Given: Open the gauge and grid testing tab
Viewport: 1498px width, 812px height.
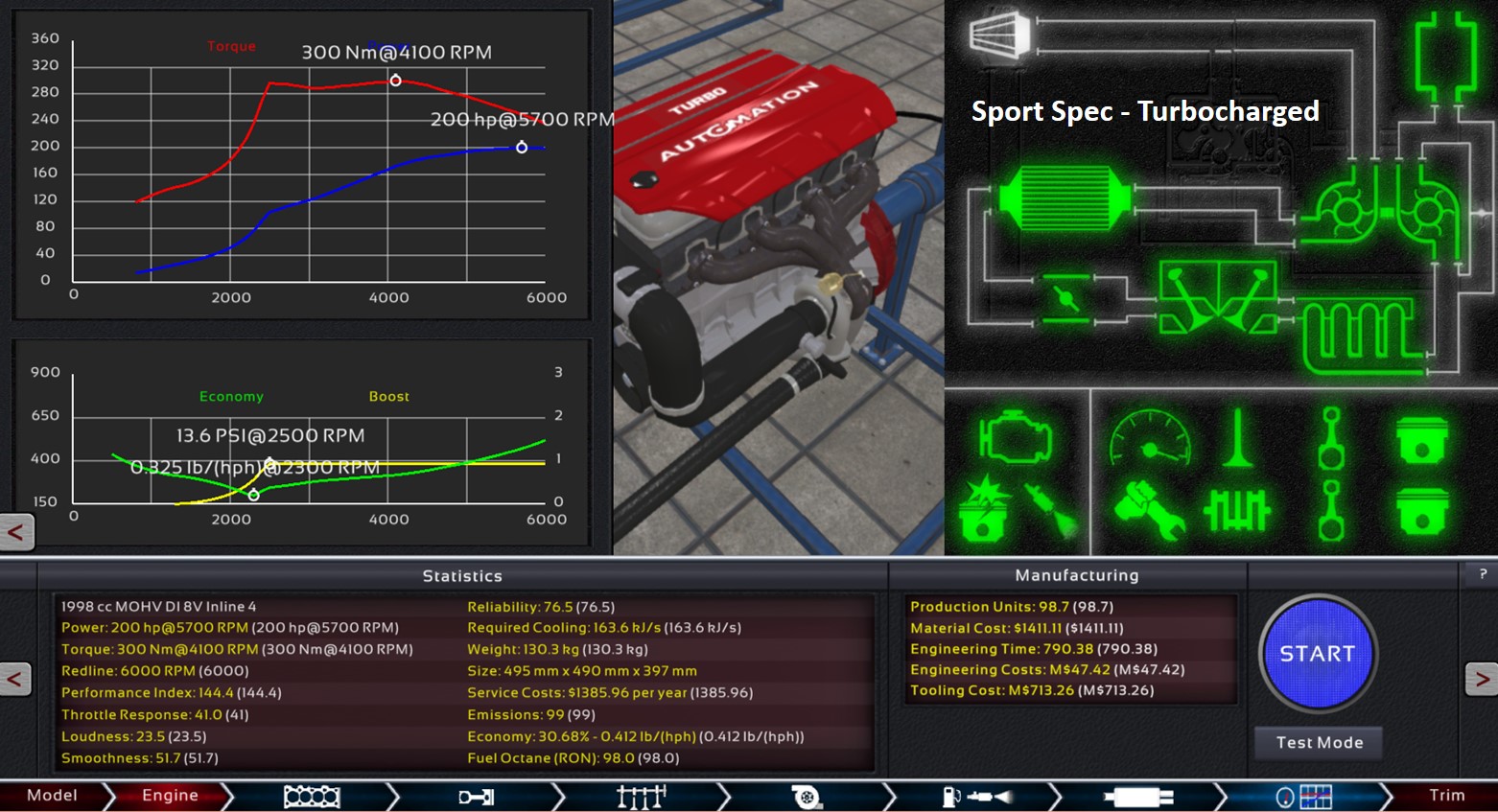Looking at the screenshot, I should click(x=1304, y=797).
